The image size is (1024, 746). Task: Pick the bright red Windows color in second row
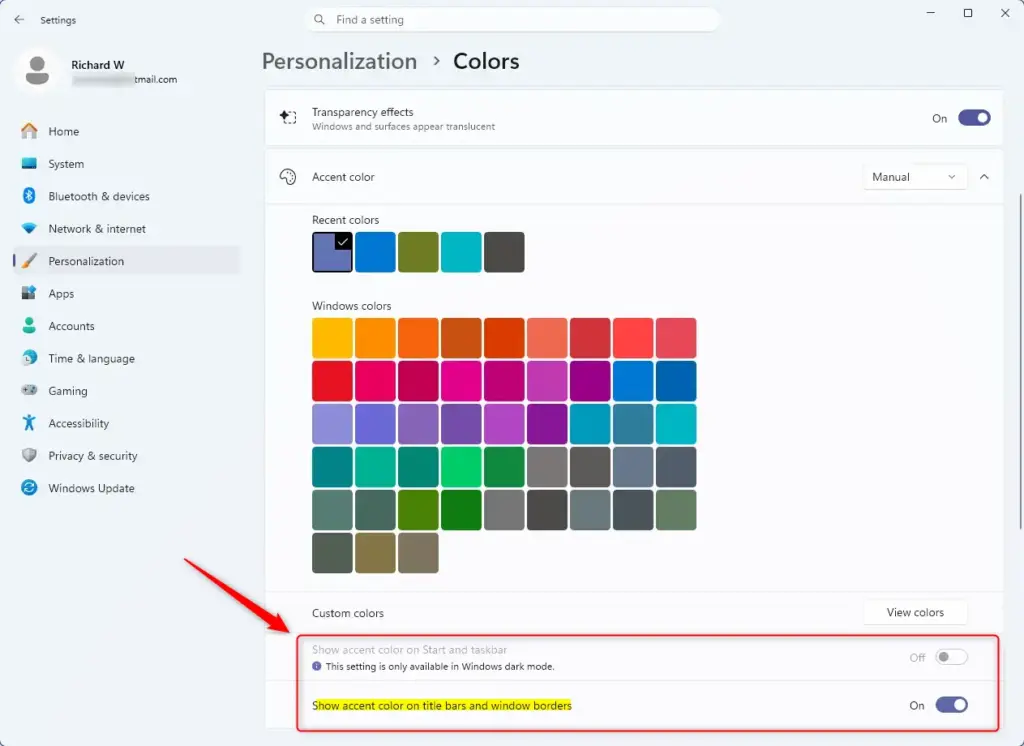(332, 381)
